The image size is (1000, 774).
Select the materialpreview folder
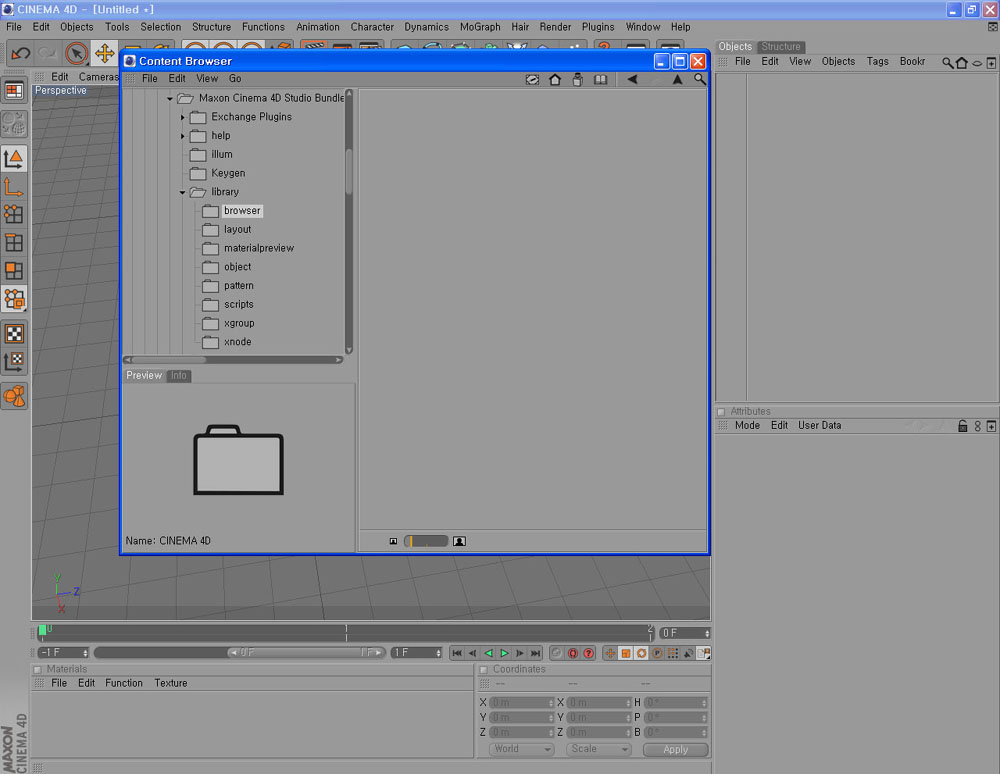[258, 248]
